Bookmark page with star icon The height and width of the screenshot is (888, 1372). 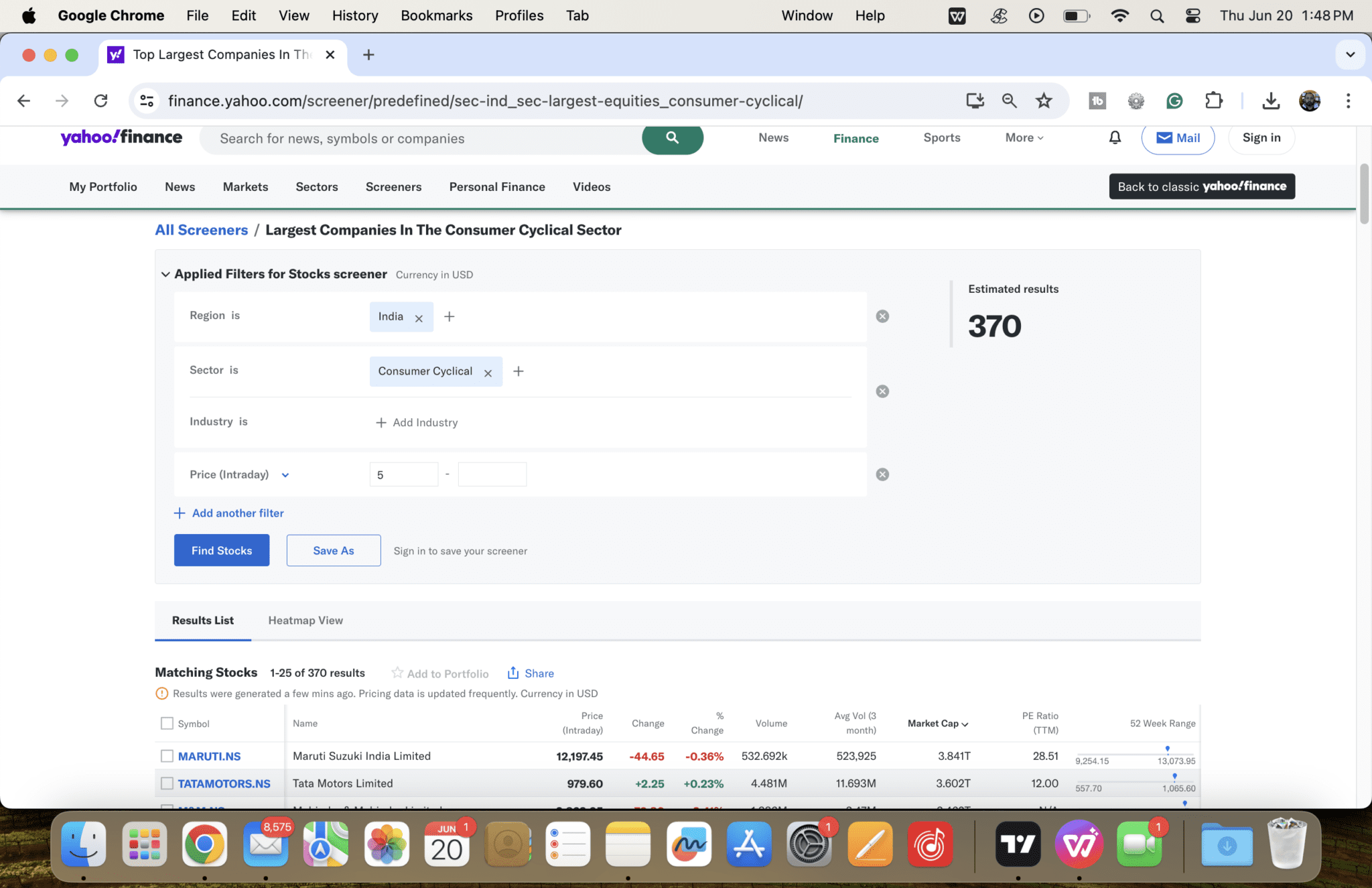pos(1044,101)
